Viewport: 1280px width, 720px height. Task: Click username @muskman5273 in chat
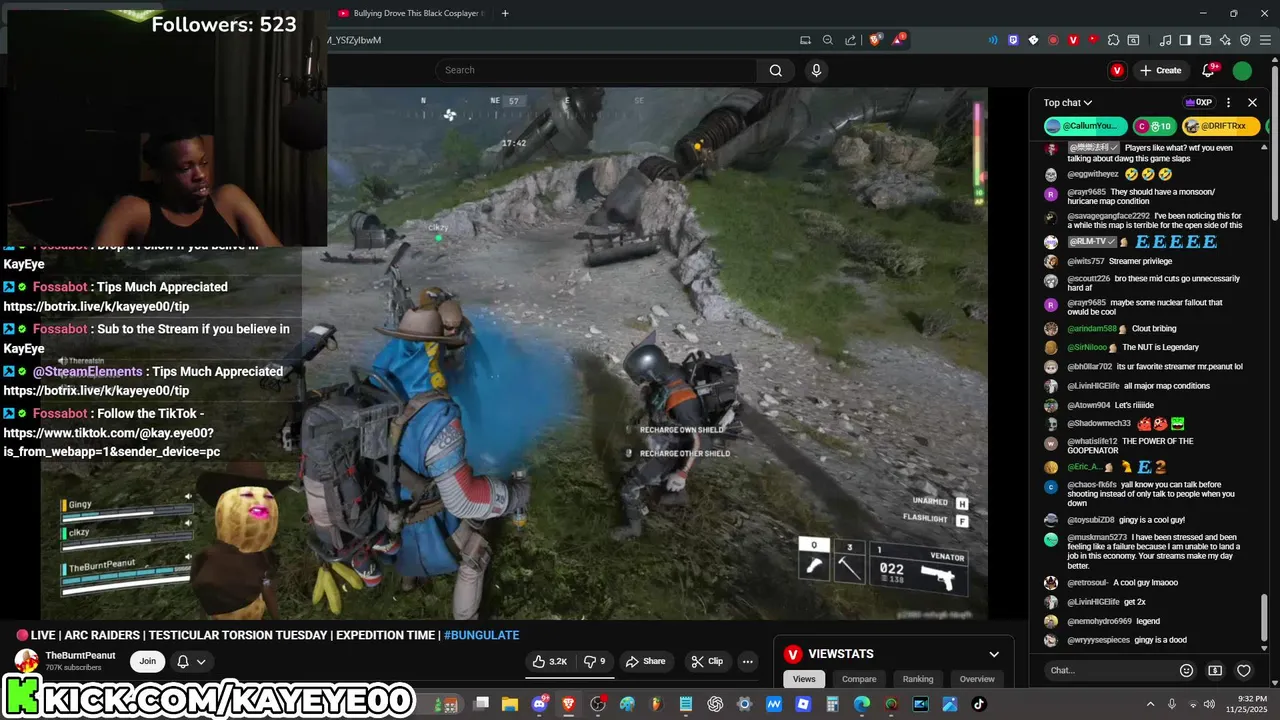click(1098, 537)
